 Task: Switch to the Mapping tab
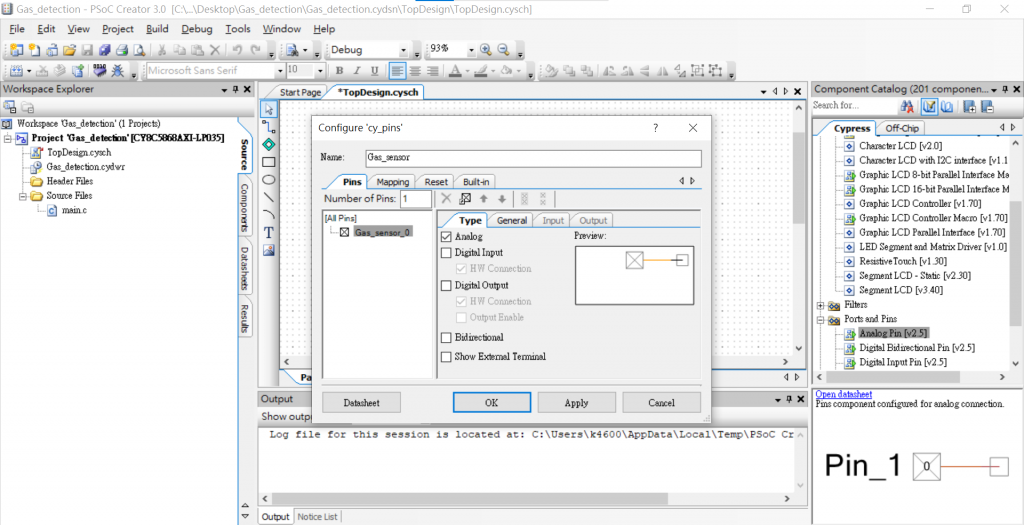coord(392,182)
